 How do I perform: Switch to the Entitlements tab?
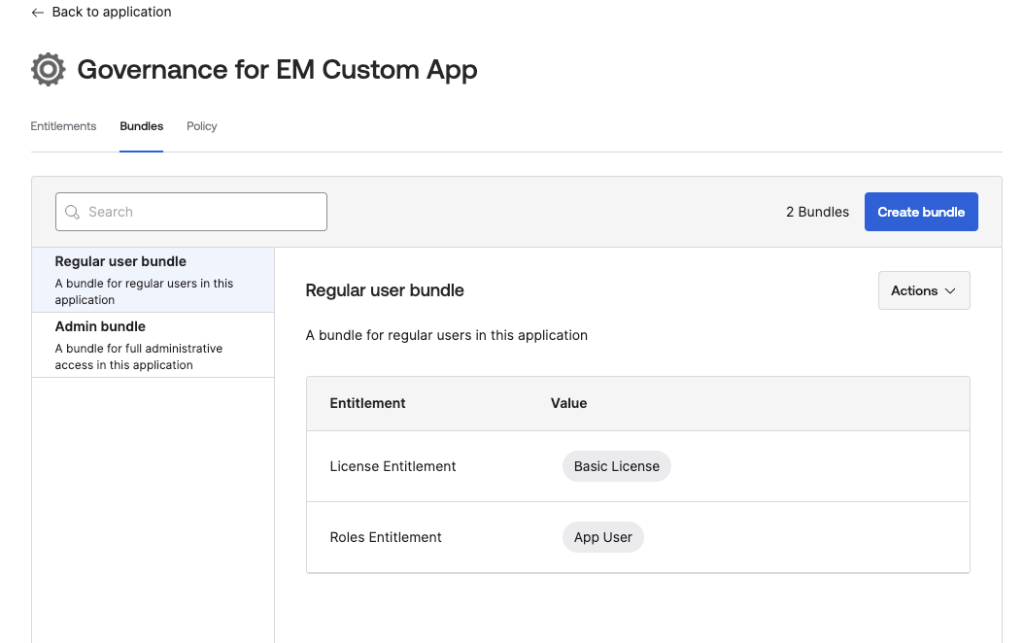63,126
